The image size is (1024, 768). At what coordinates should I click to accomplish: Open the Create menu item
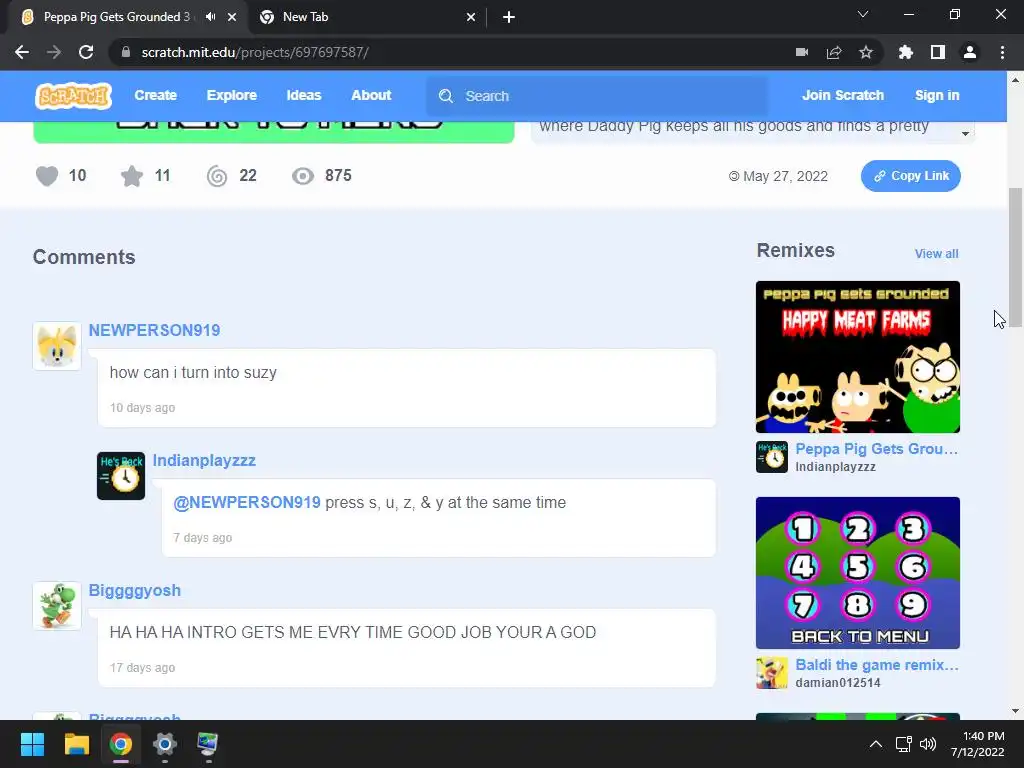click(x=155, y=95)
